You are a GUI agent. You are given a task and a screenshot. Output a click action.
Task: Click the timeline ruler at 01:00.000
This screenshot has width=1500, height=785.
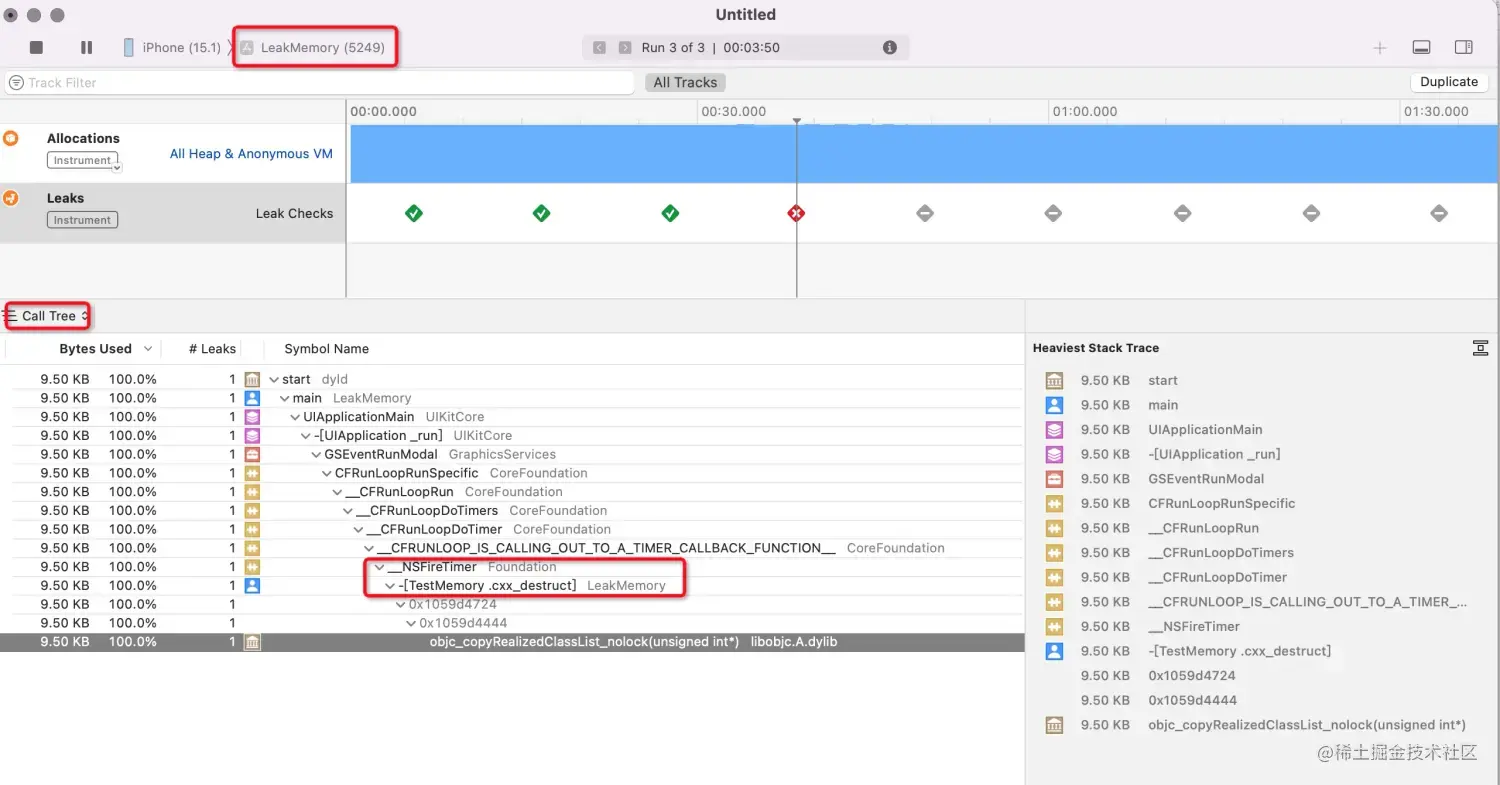[1085, 112]
